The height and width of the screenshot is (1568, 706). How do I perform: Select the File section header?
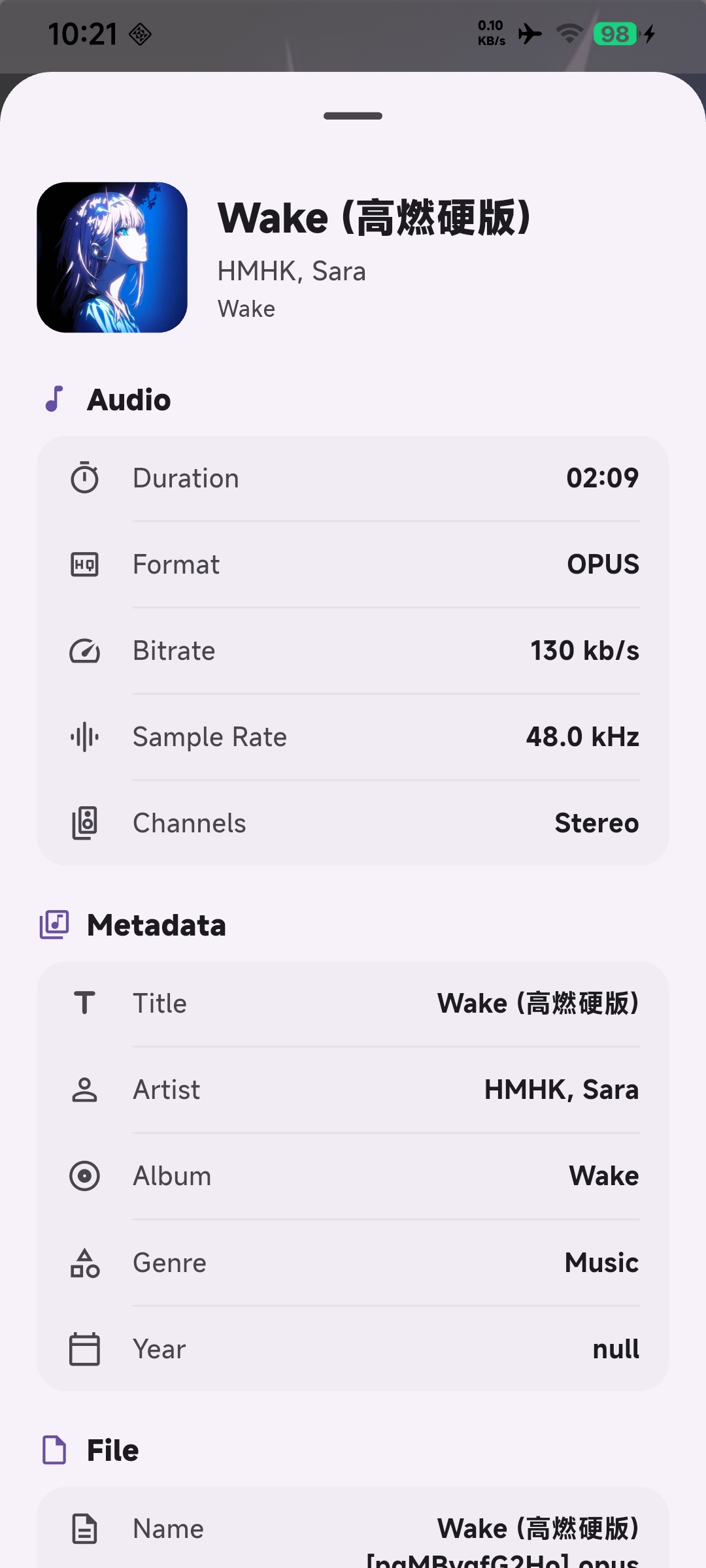pyautogui.click(x=90, y=1450)
